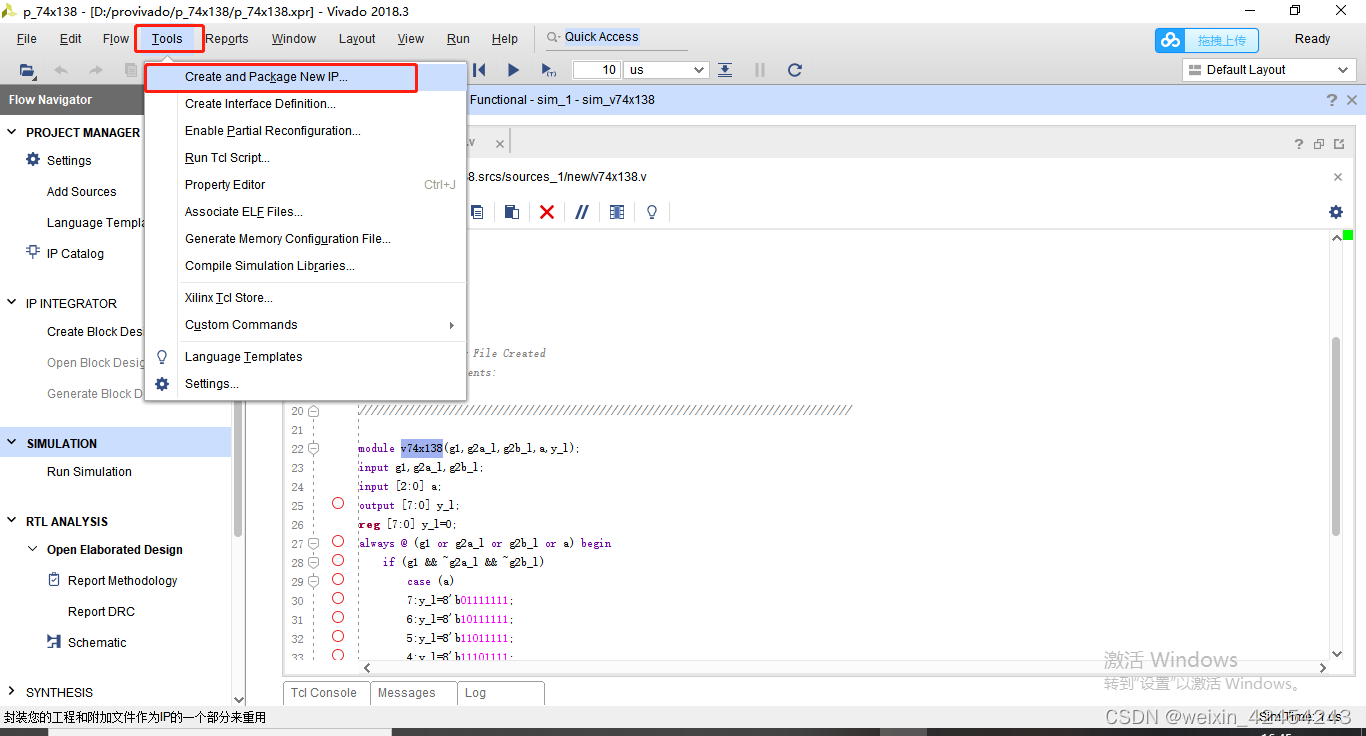Open editor settings gear icon
This screenshot has height=736, width=1366.
[x=1335, y=212]
